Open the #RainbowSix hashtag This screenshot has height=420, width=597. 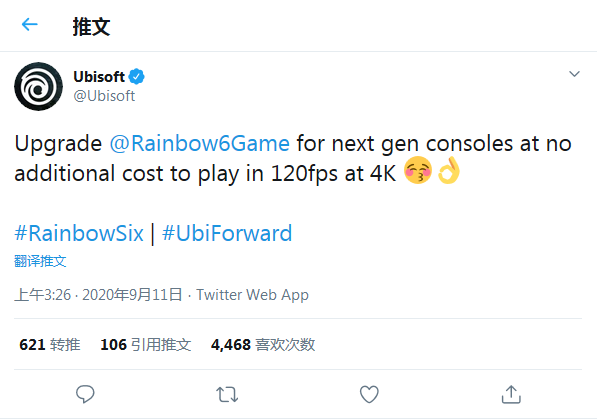coord(79,233)
